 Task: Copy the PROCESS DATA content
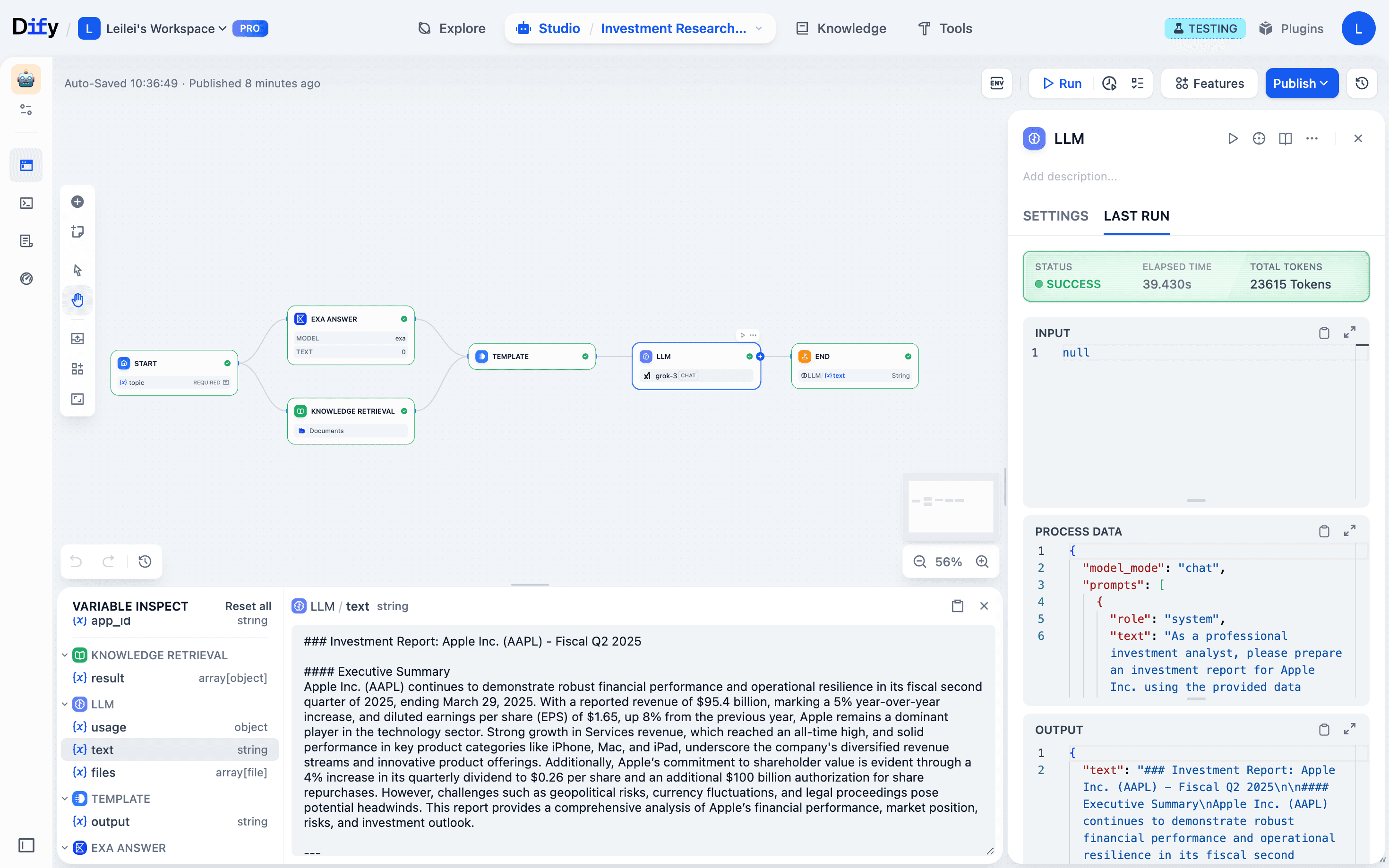click(1323, 531)
